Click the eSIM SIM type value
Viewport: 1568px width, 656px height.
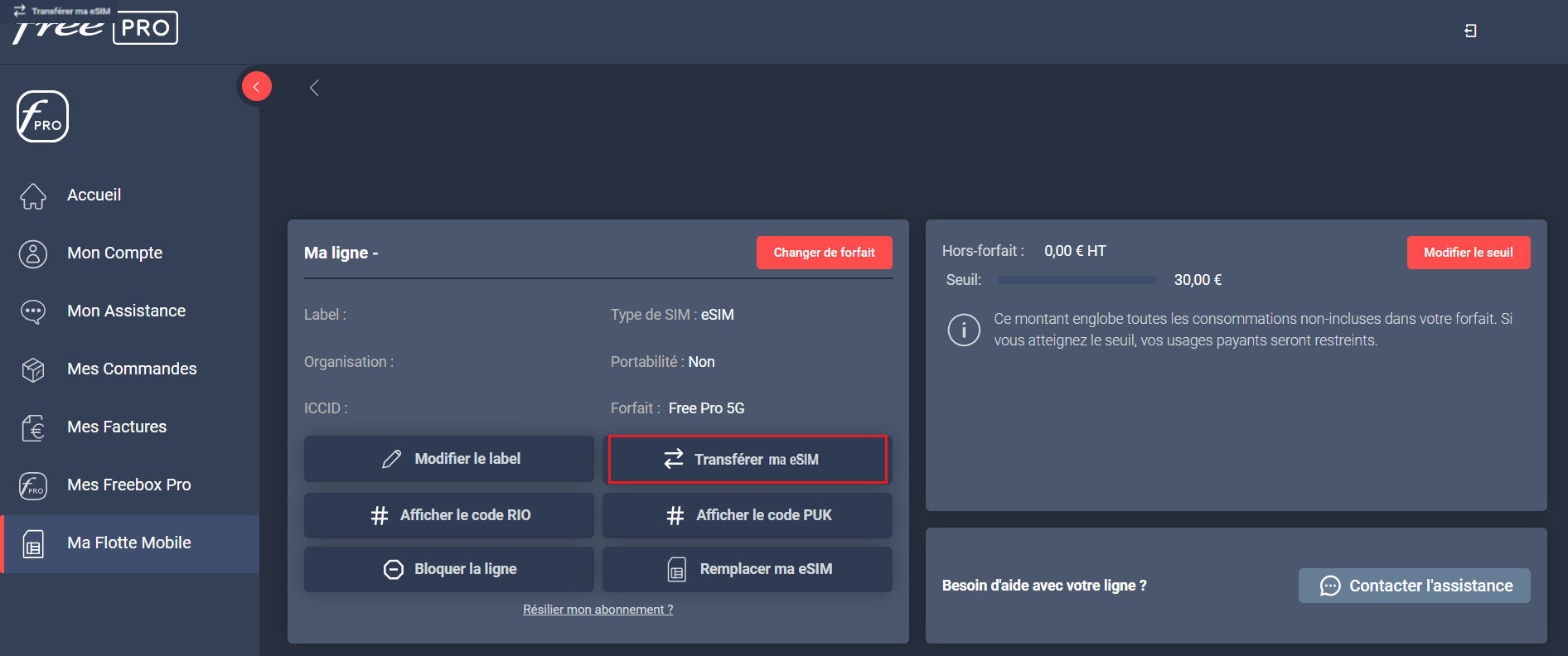(718, 315)
